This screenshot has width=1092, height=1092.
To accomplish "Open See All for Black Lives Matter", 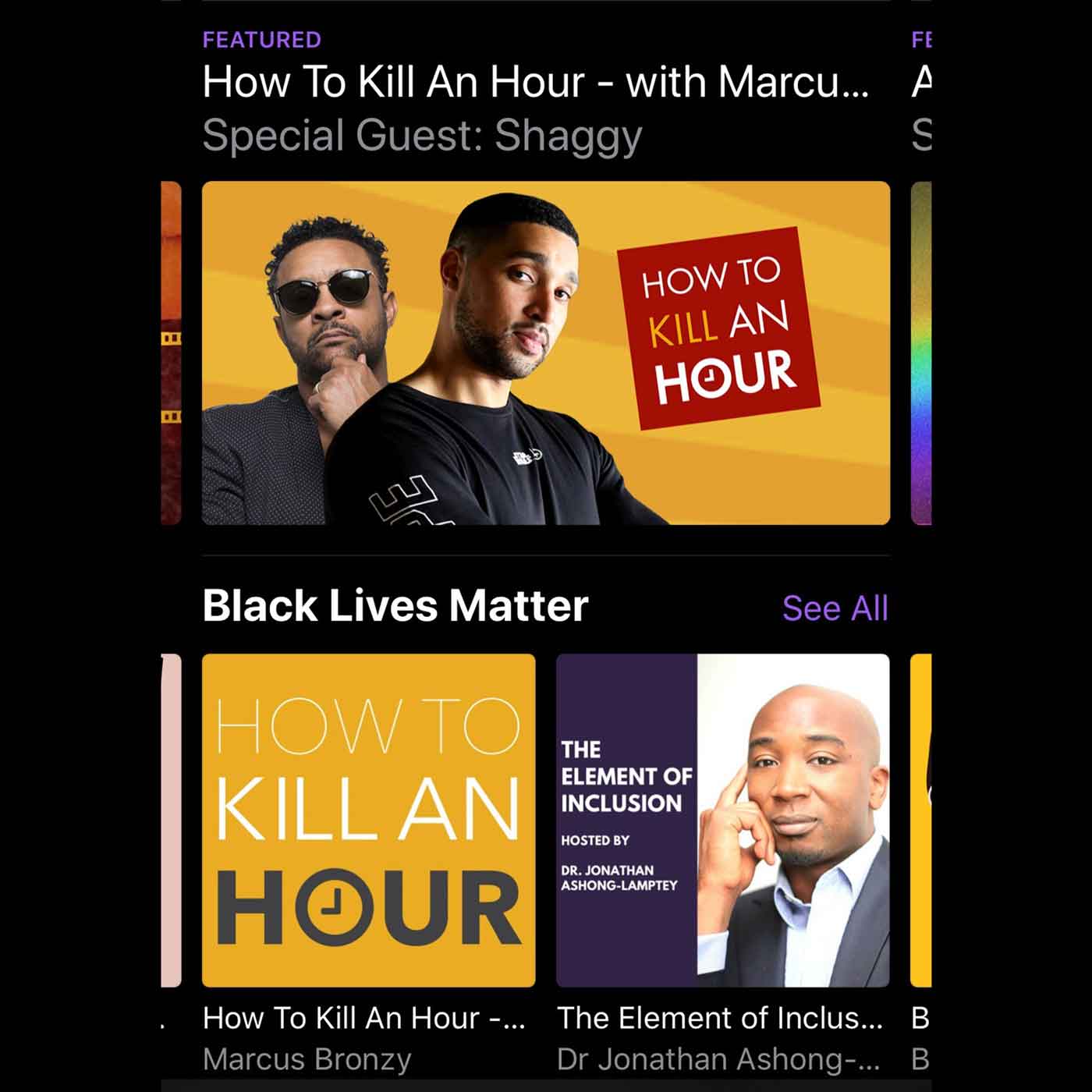I will 835,608.
